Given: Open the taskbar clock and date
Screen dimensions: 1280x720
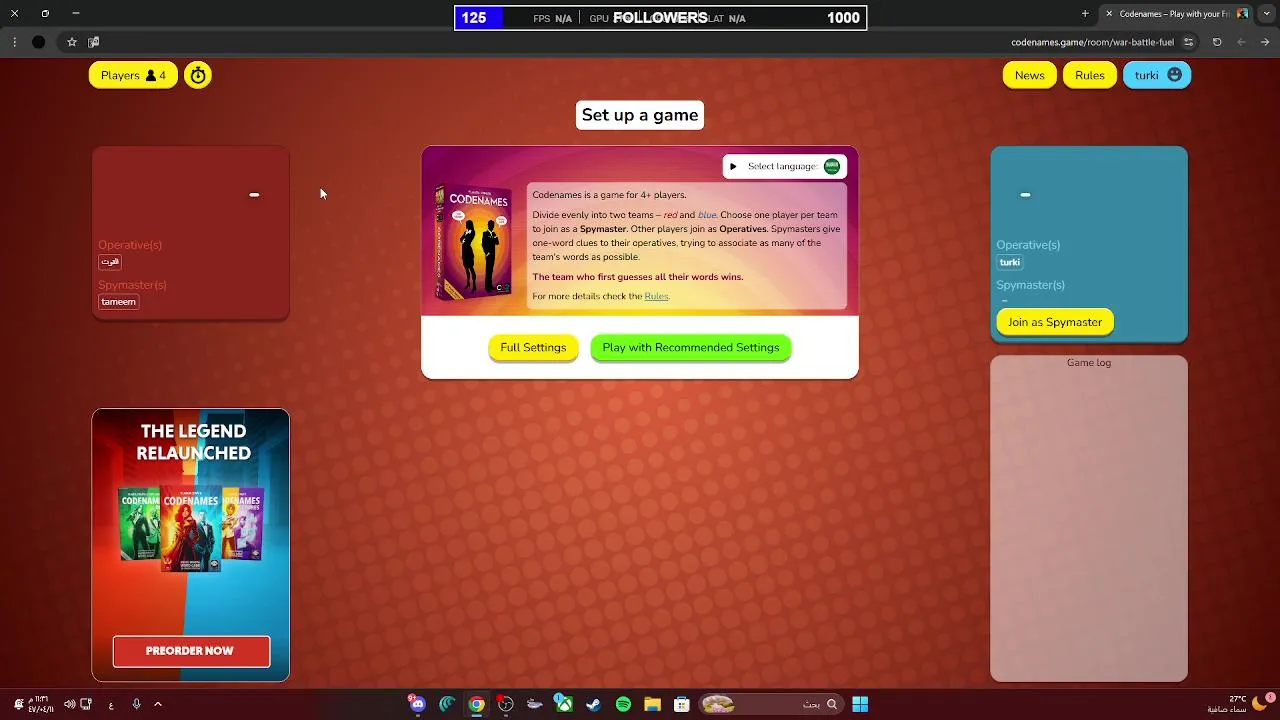Looking at the screenshot, I should 38,704.
